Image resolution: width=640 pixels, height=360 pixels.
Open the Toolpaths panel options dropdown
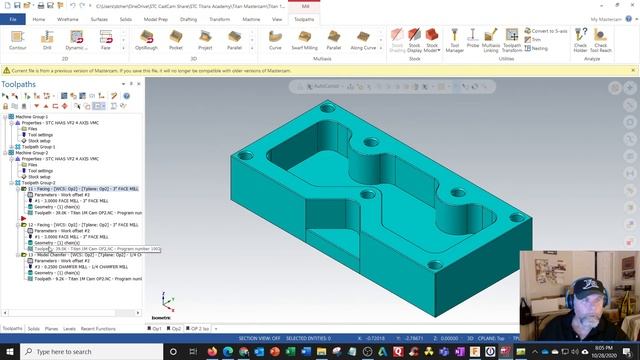123,84
